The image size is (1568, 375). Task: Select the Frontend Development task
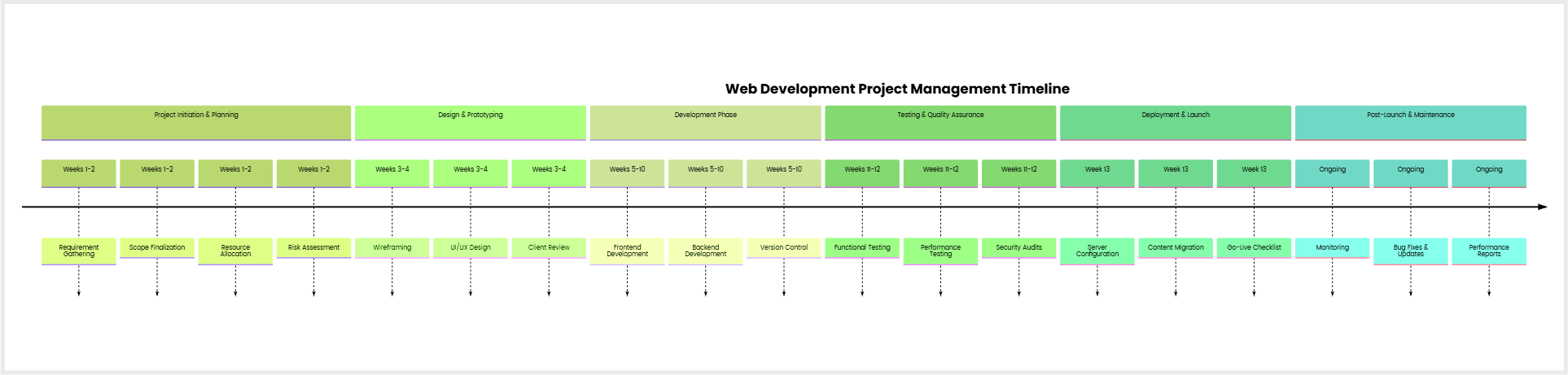(x=627, y=251)
